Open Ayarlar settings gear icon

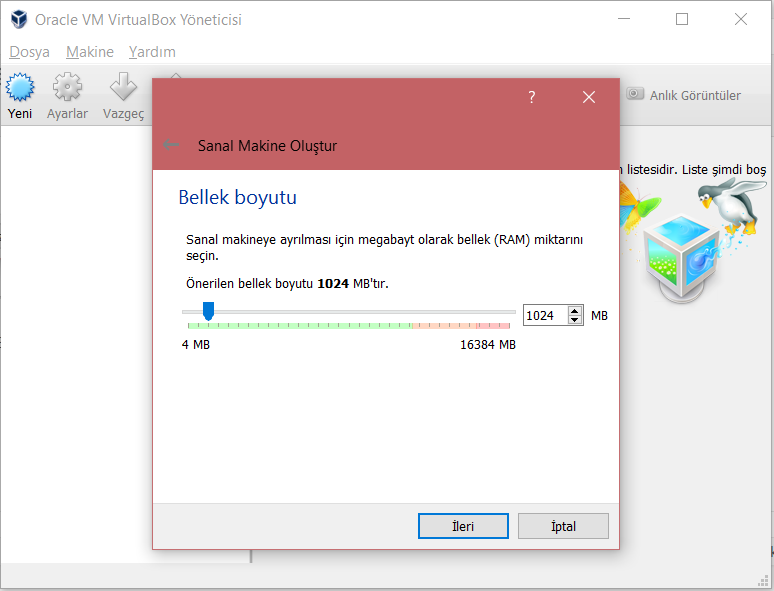67,87
